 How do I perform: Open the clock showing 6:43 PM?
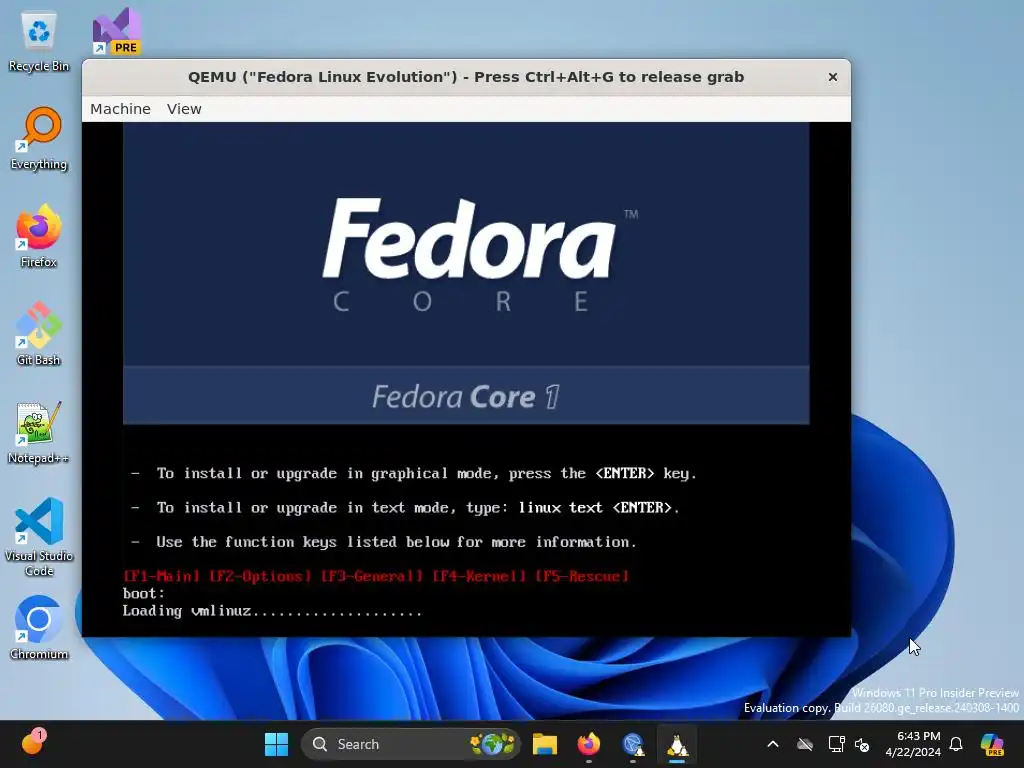pos(912,744)
